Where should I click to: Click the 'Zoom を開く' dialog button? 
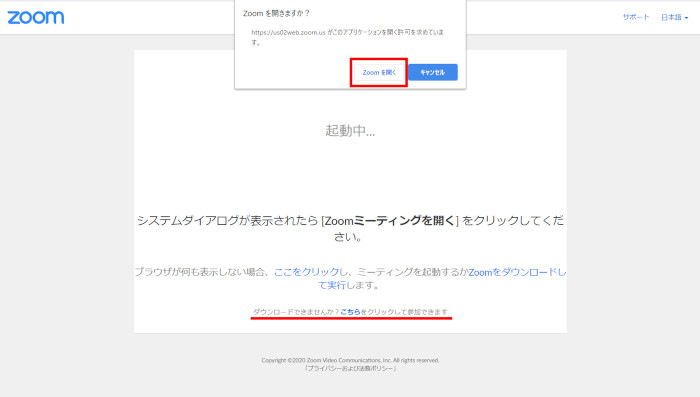pos(379,72)
